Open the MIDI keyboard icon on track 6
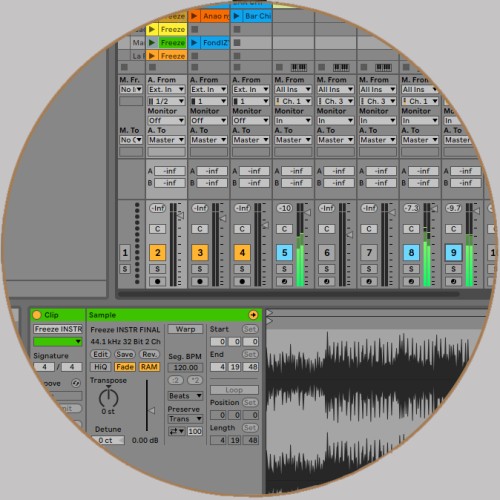The height and width of the screenshot is (500, 500). tap(341, 68)
